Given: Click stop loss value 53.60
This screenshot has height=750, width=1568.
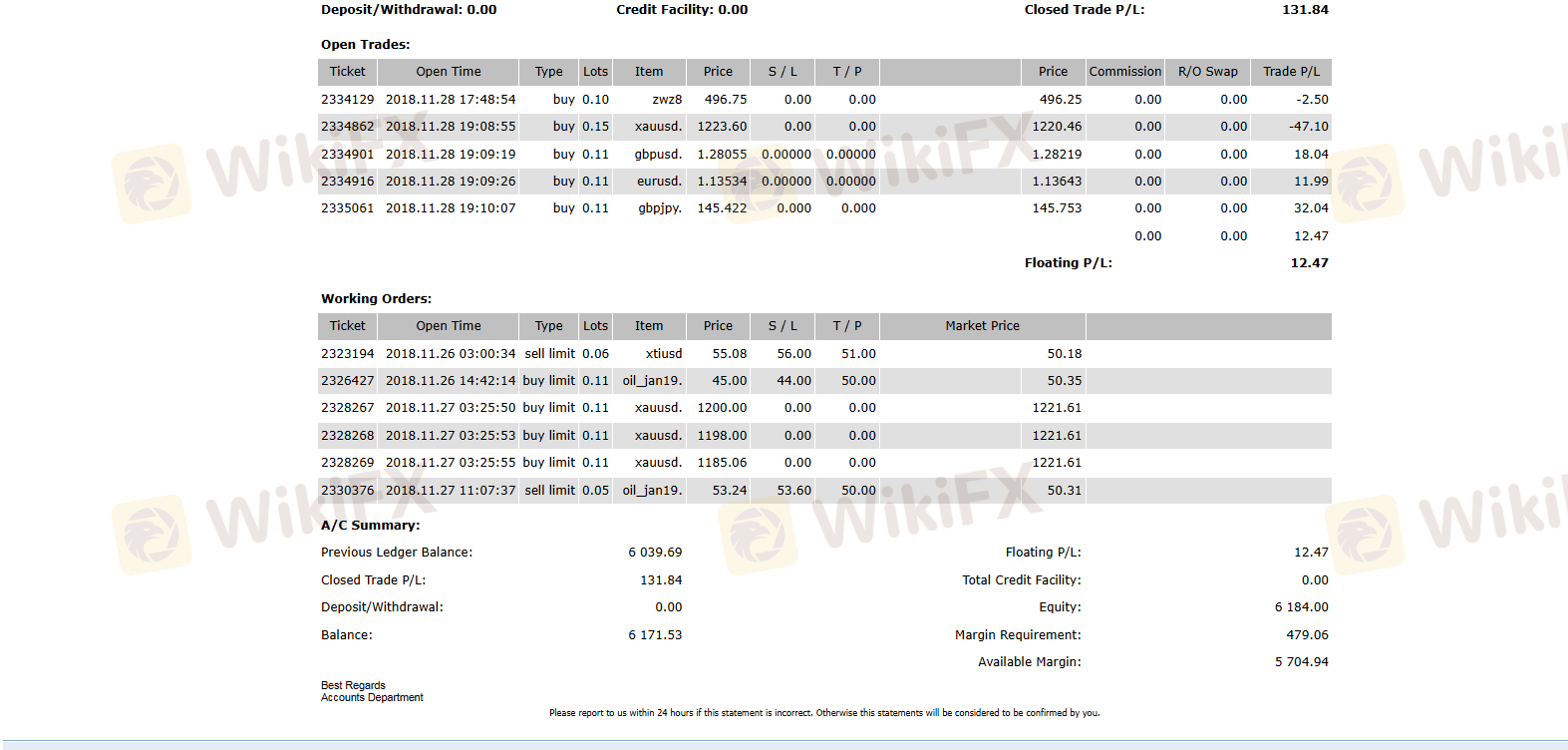Looking at the screenshot, I should 793,491.
